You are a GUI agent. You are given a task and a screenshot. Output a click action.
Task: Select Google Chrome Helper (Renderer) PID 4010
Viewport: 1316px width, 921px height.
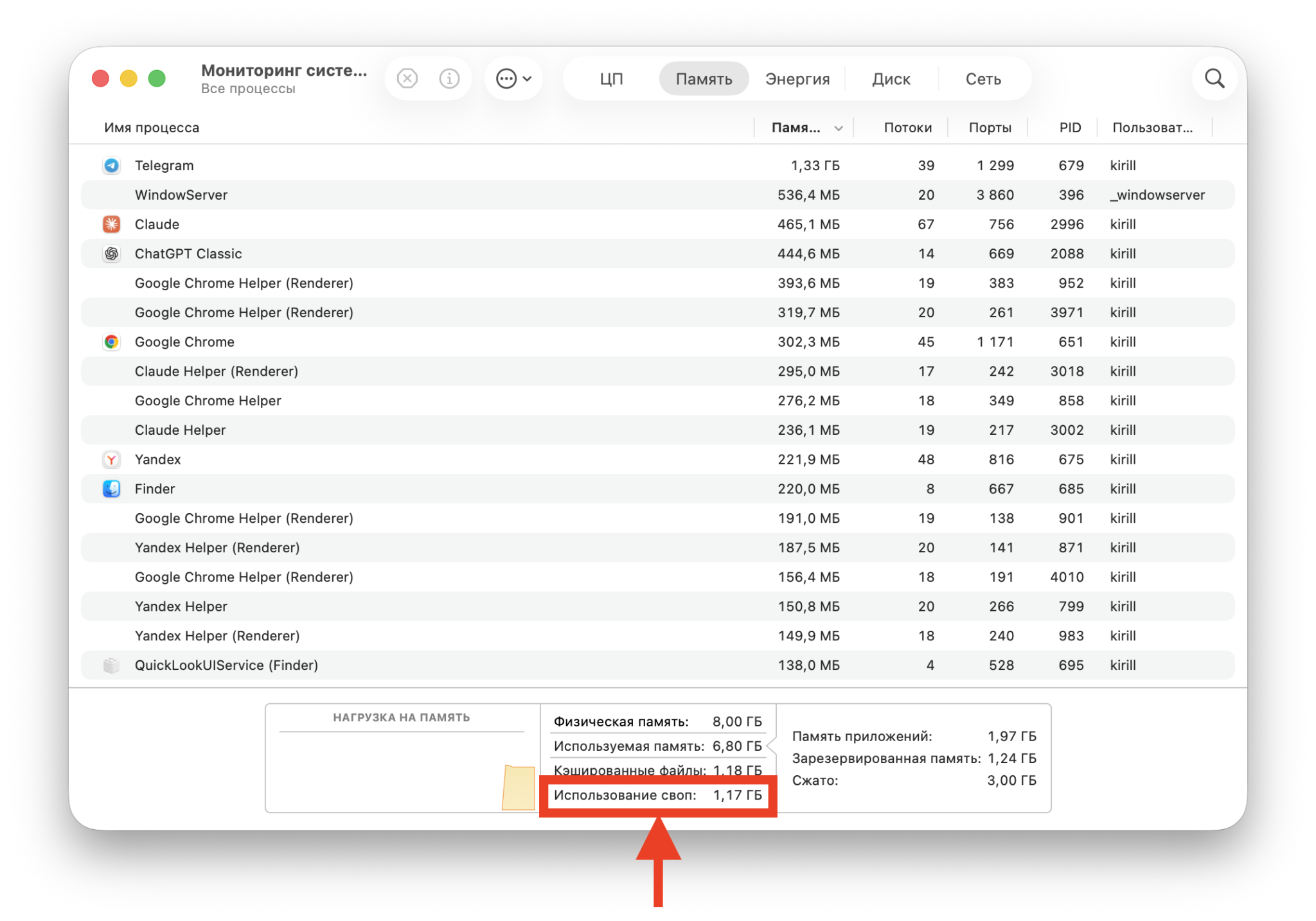click(657, 577)
